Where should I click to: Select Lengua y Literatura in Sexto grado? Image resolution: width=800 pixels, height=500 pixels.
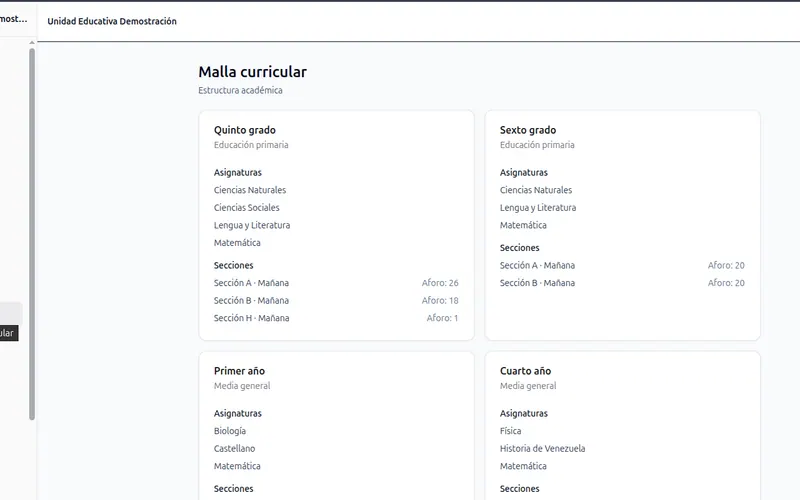pos(538,208)
